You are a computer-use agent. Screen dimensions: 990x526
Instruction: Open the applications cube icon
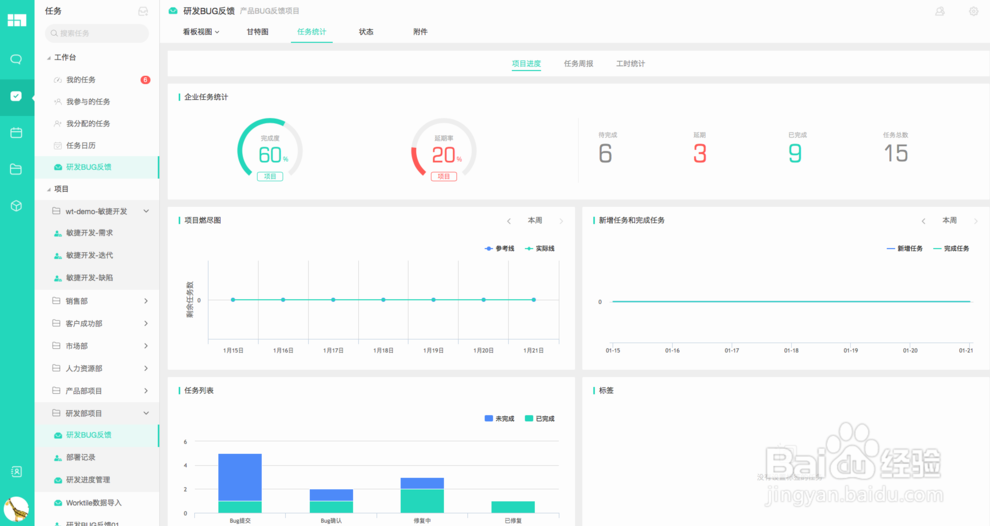click(16, 206)
